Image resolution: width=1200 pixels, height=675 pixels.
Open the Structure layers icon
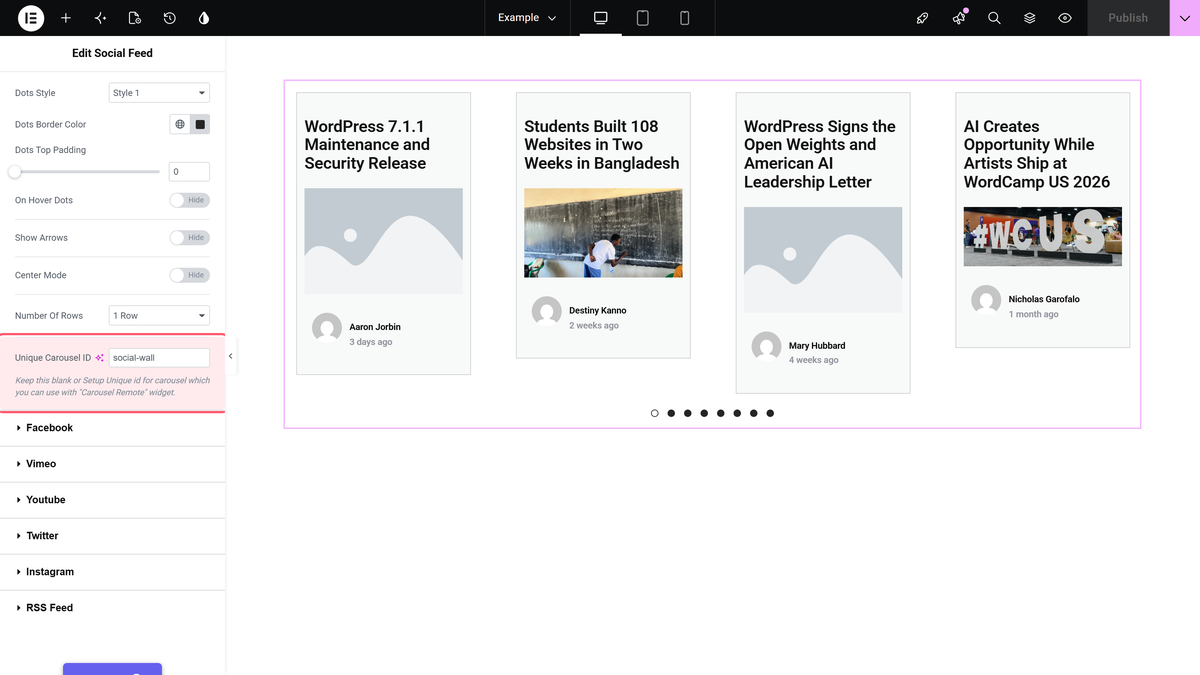[1030, 18]
